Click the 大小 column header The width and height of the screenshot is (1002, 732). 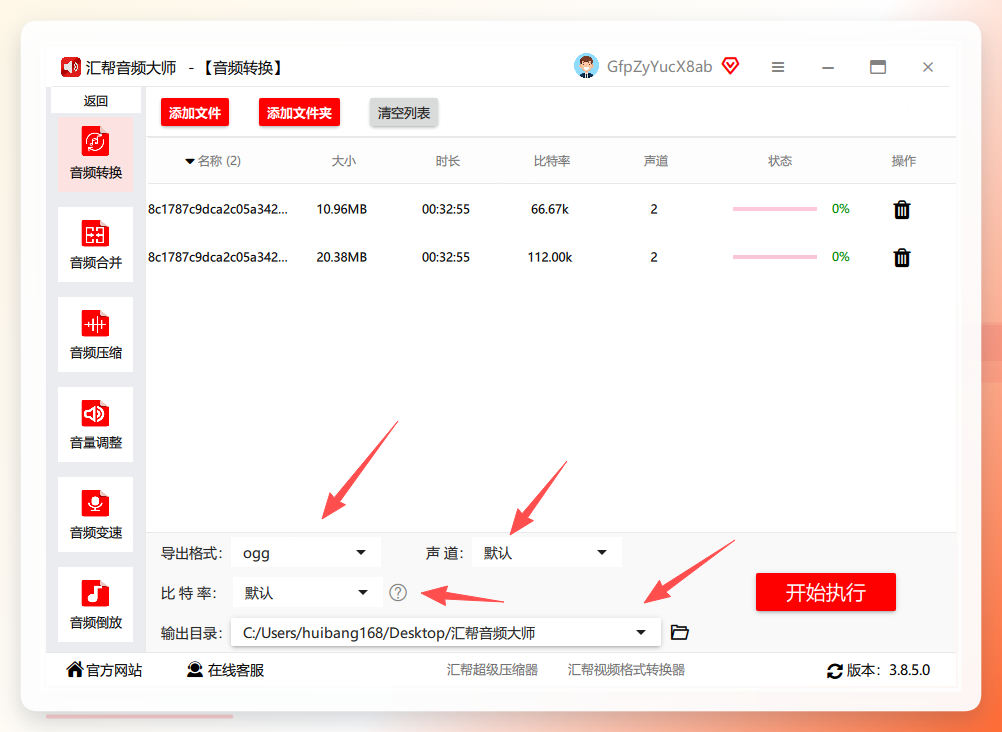[x=343, y=161]
